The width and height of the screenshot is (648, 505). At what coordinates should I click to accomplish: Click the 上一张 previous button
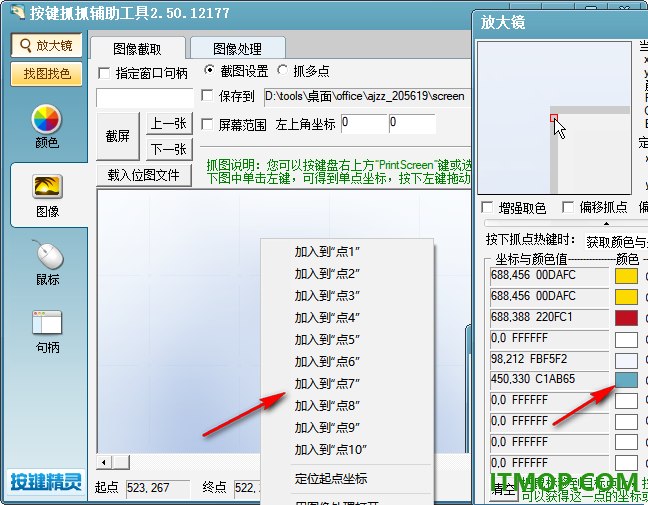pyautogui.click(x=169, y=123)
